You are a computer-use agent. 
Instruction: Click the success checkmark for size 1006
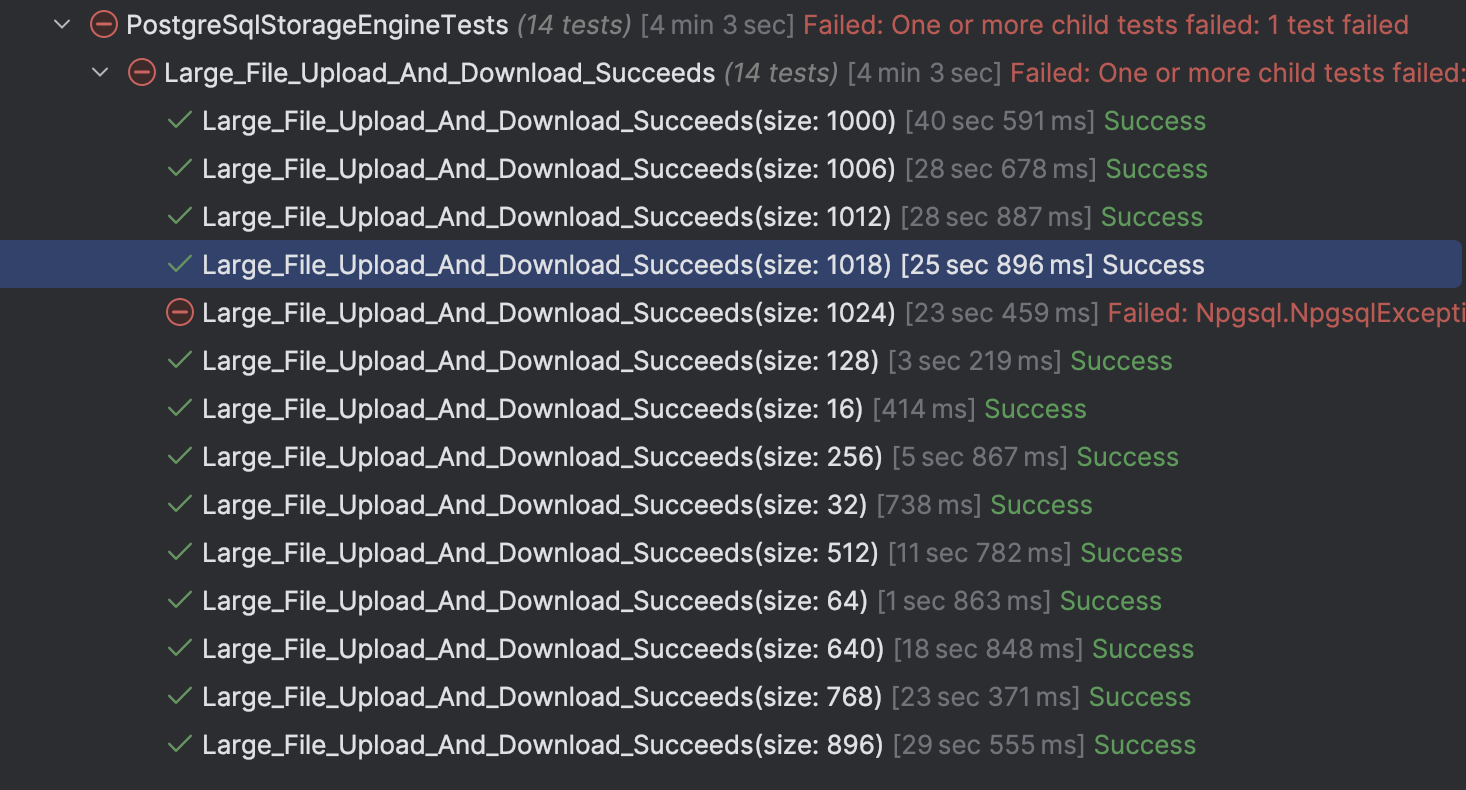179,169
